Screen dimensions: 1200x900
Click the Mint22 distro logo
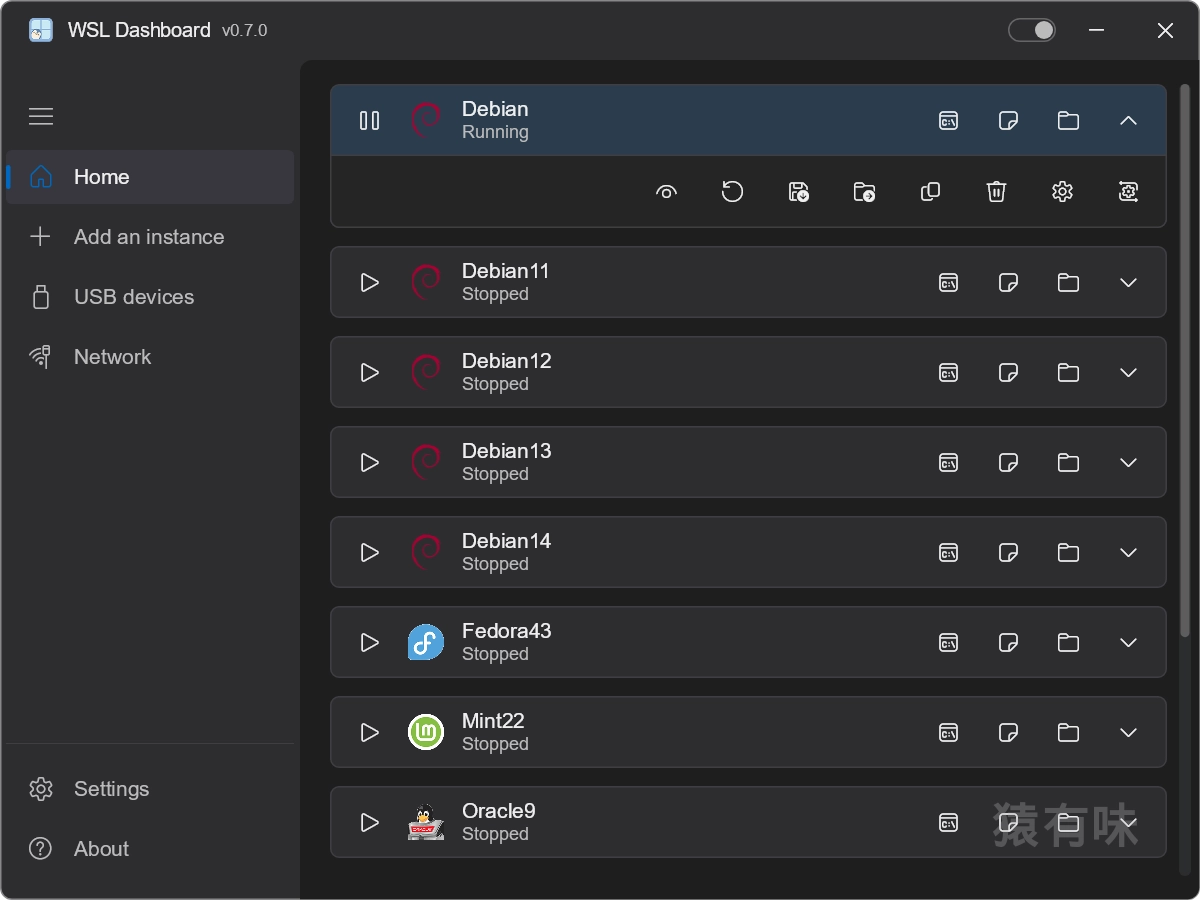(x=426, y=732)
